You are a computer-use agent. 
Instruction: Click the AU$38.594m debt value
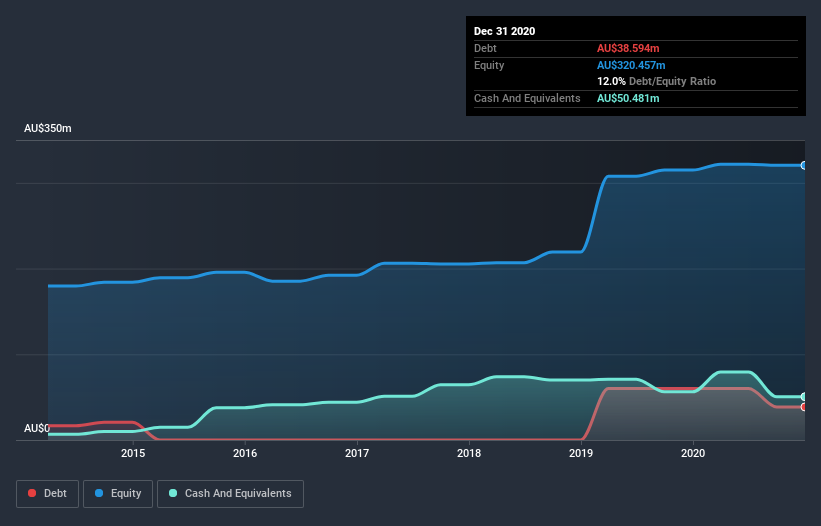(628, 48)
